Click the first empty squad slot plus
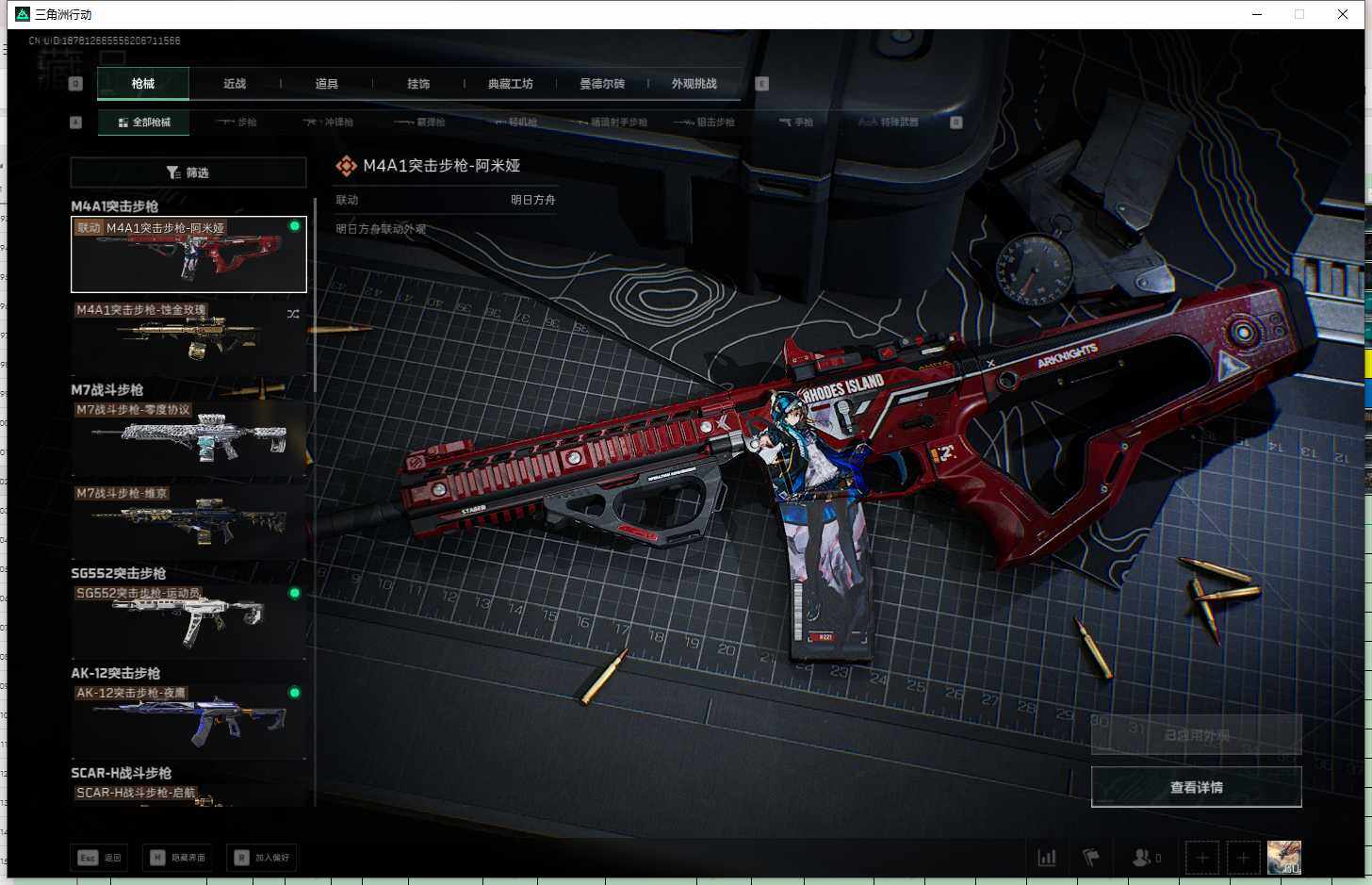 pos(1201,858)
